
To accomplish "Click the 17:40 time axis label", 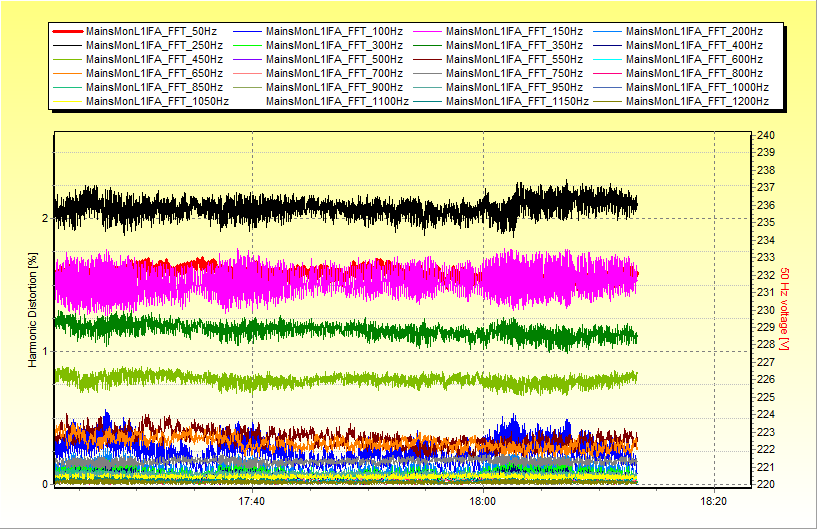I will (x=252, y=501).
